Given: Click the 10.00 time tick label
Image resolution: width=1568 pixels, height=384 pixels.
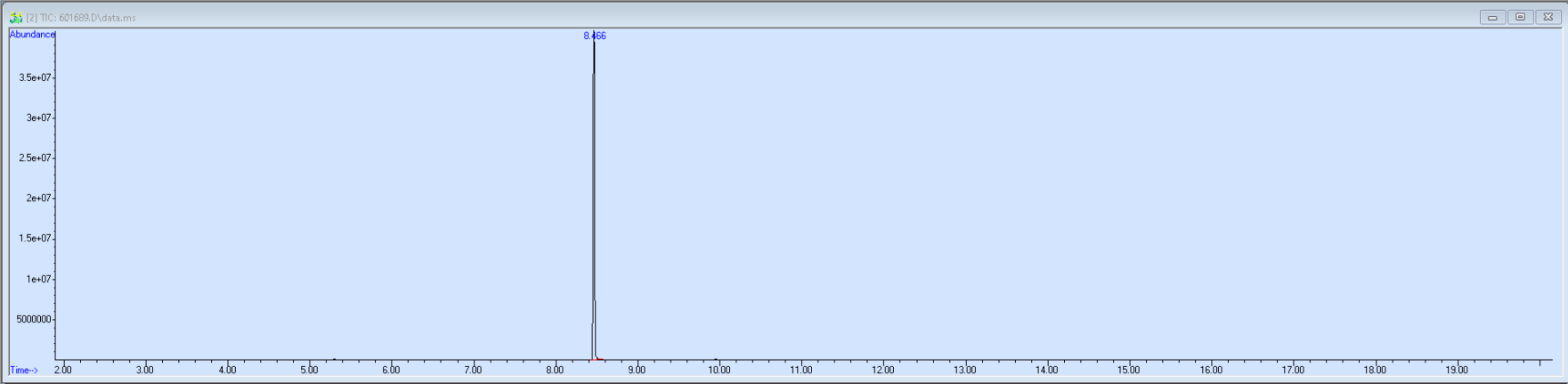Looking at the screenshot, I should coord(719,370).
